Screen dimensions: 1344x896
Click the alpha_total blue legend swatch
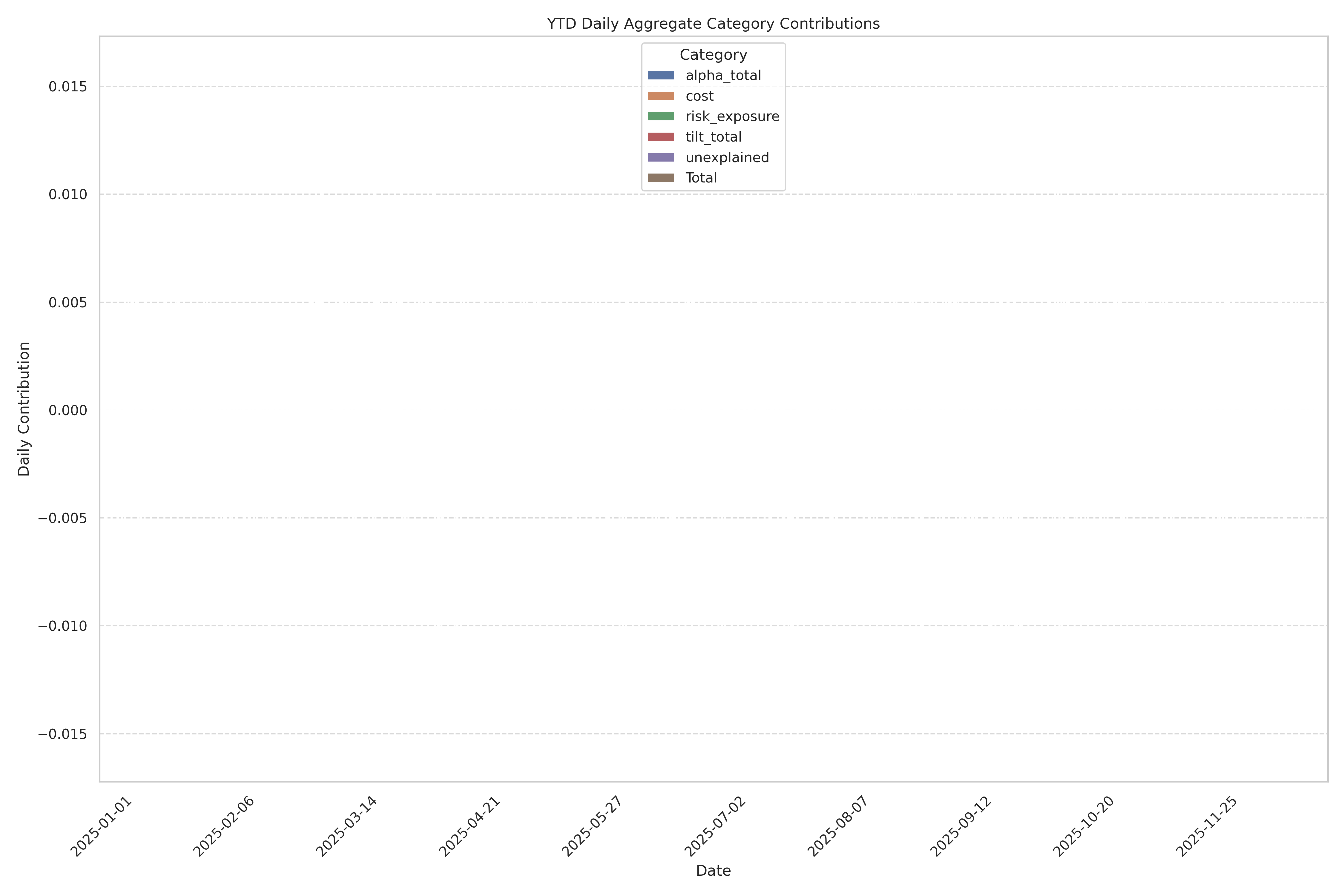coord(661,76)
